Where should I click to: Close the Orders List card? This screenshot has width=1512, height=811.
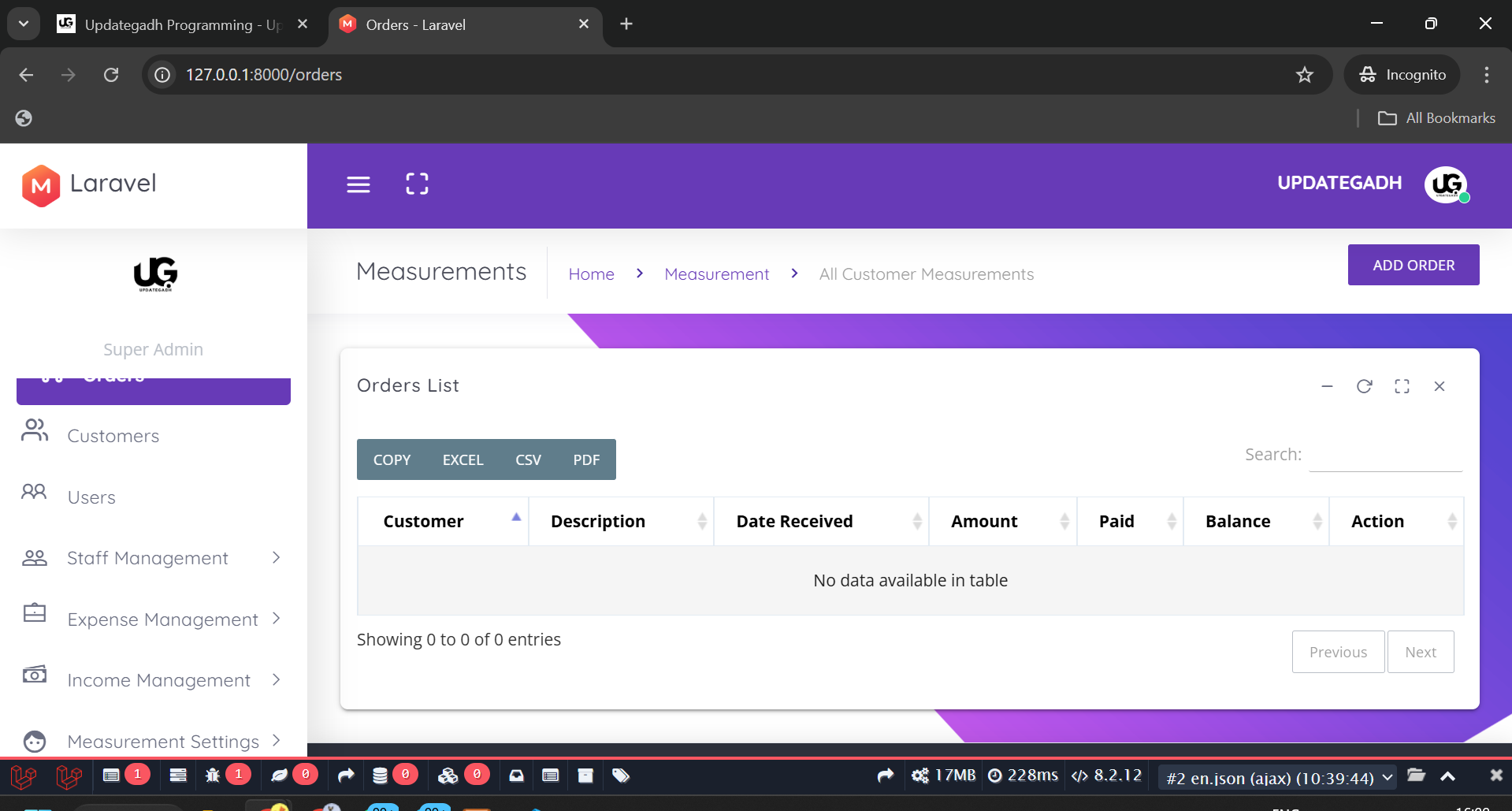[x=1440, y=386]
